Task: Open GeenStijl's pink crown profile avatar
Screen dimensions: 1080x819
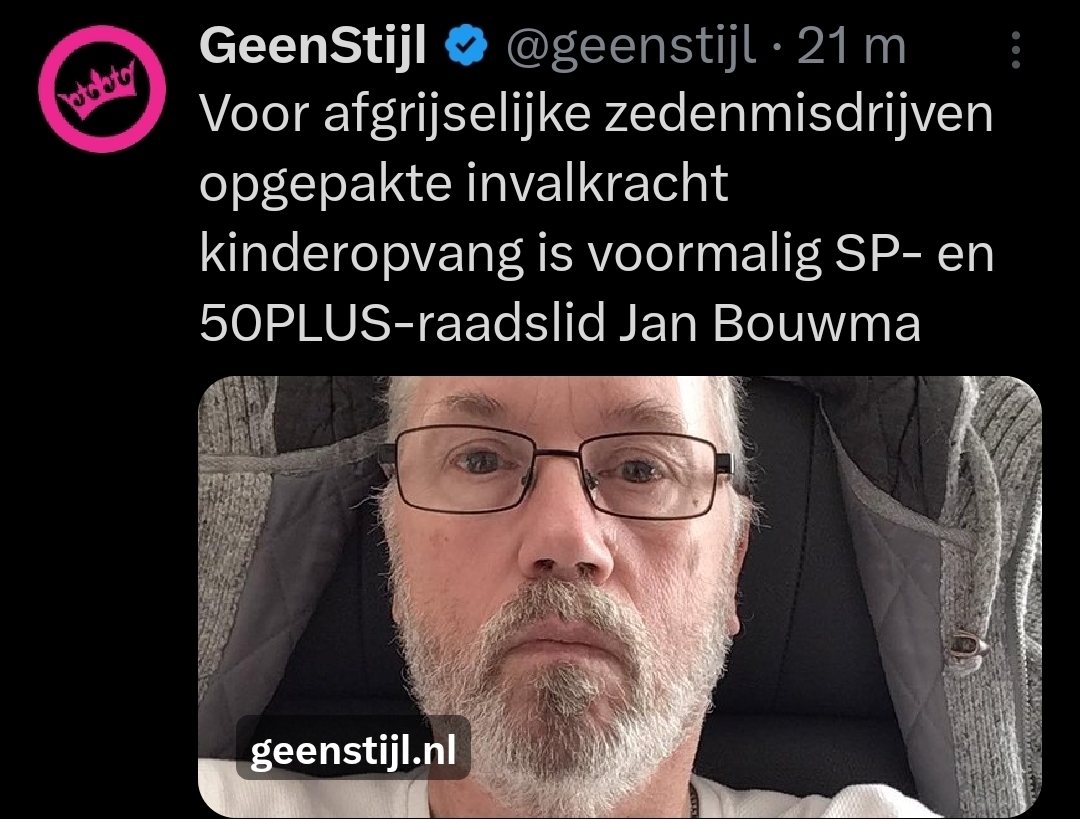Action: [102, 89]
